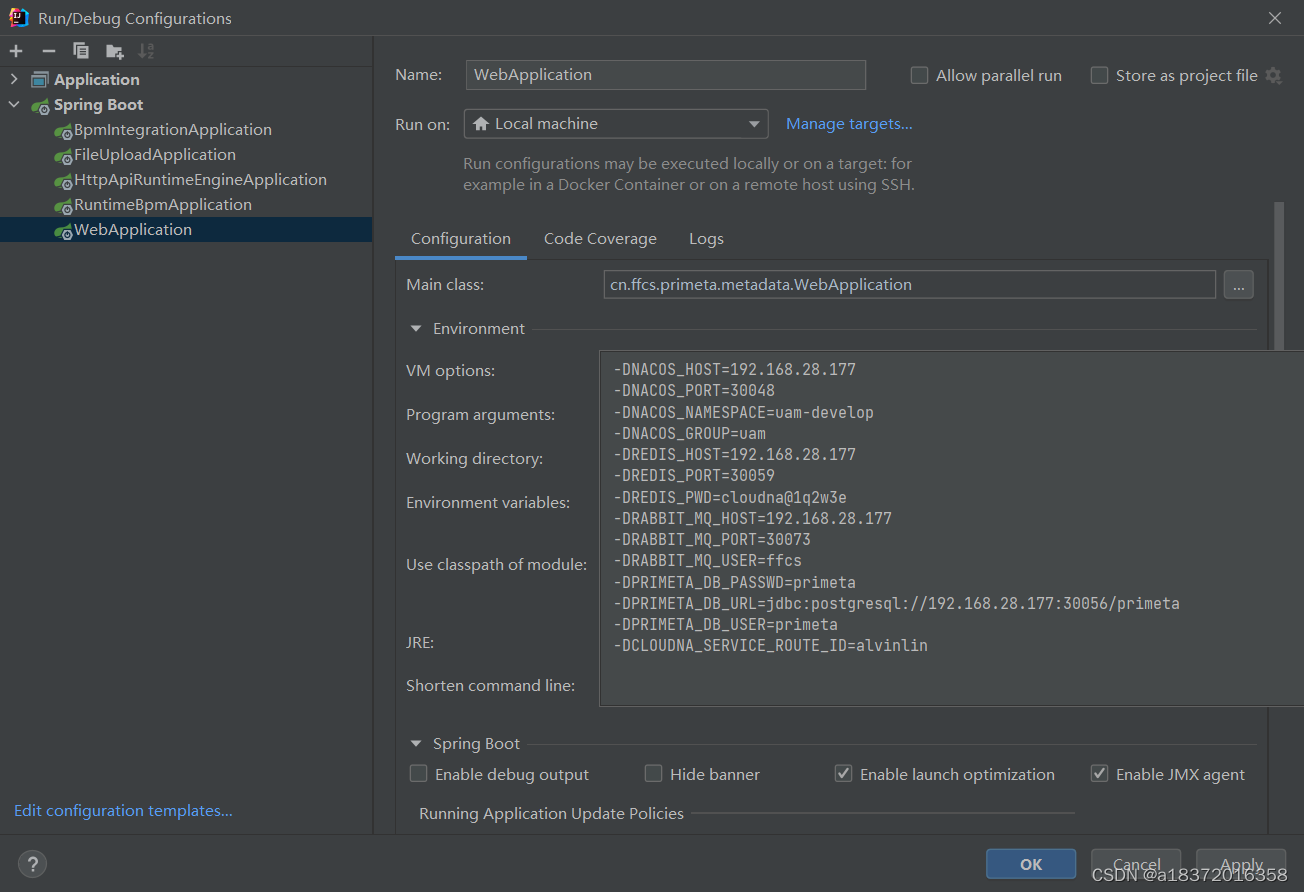Open the Run on Local machine dropdown
Image resolution: width=1304 pixels, height=892 pixels.
(x=616, y=124)
